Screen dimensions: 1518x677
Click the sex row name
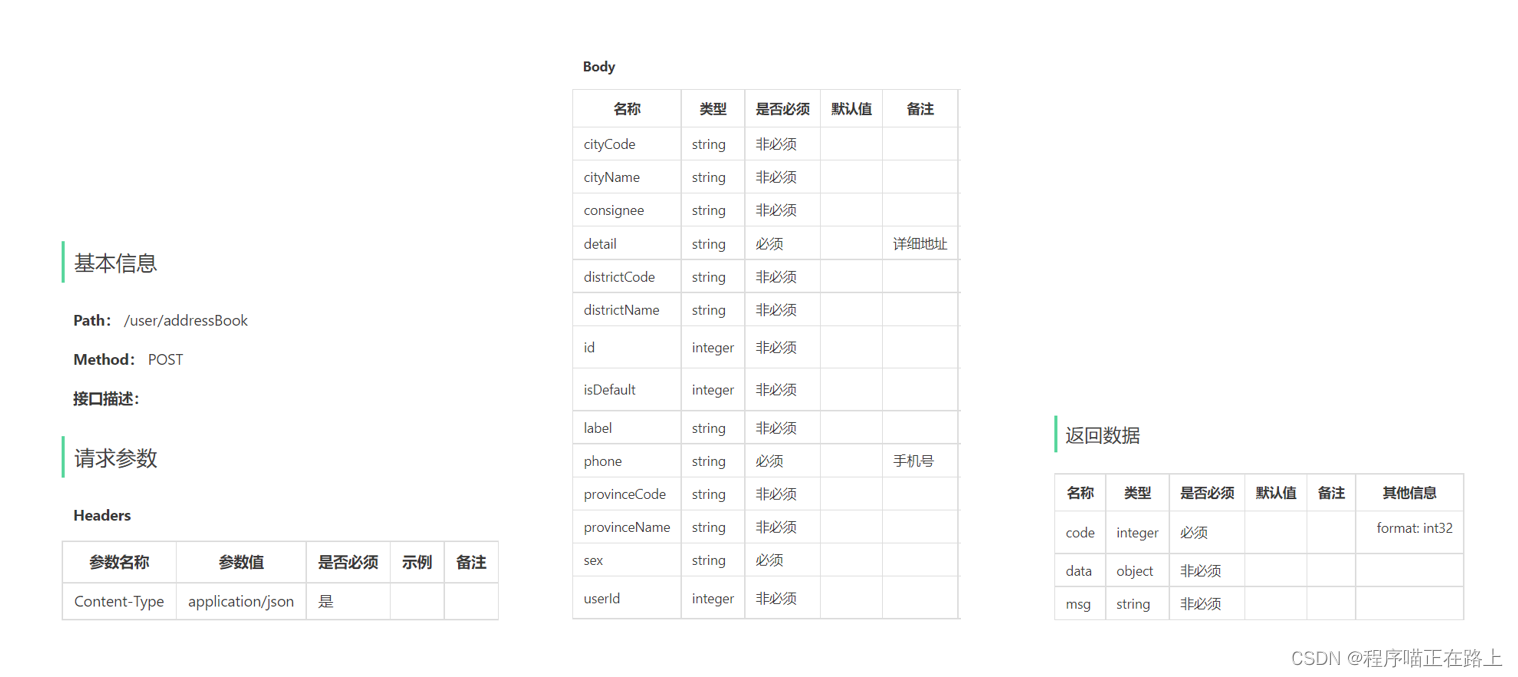coord(593,561)
